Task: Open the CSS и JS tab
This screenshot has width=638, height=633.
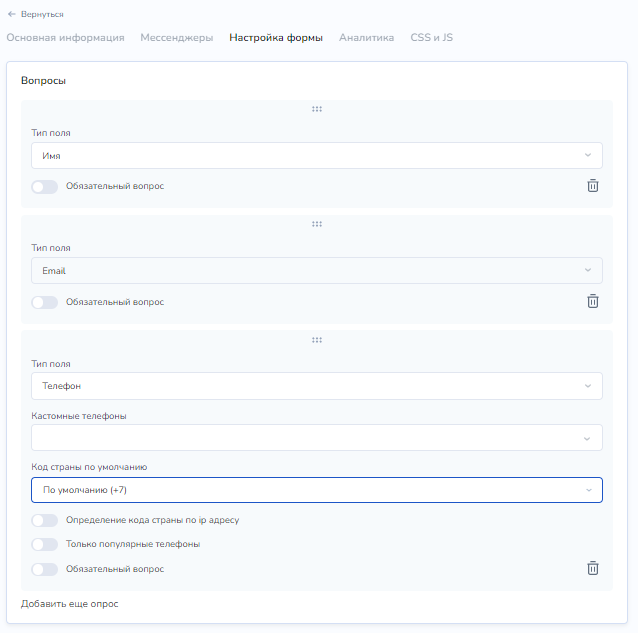Action: point(431,37)
